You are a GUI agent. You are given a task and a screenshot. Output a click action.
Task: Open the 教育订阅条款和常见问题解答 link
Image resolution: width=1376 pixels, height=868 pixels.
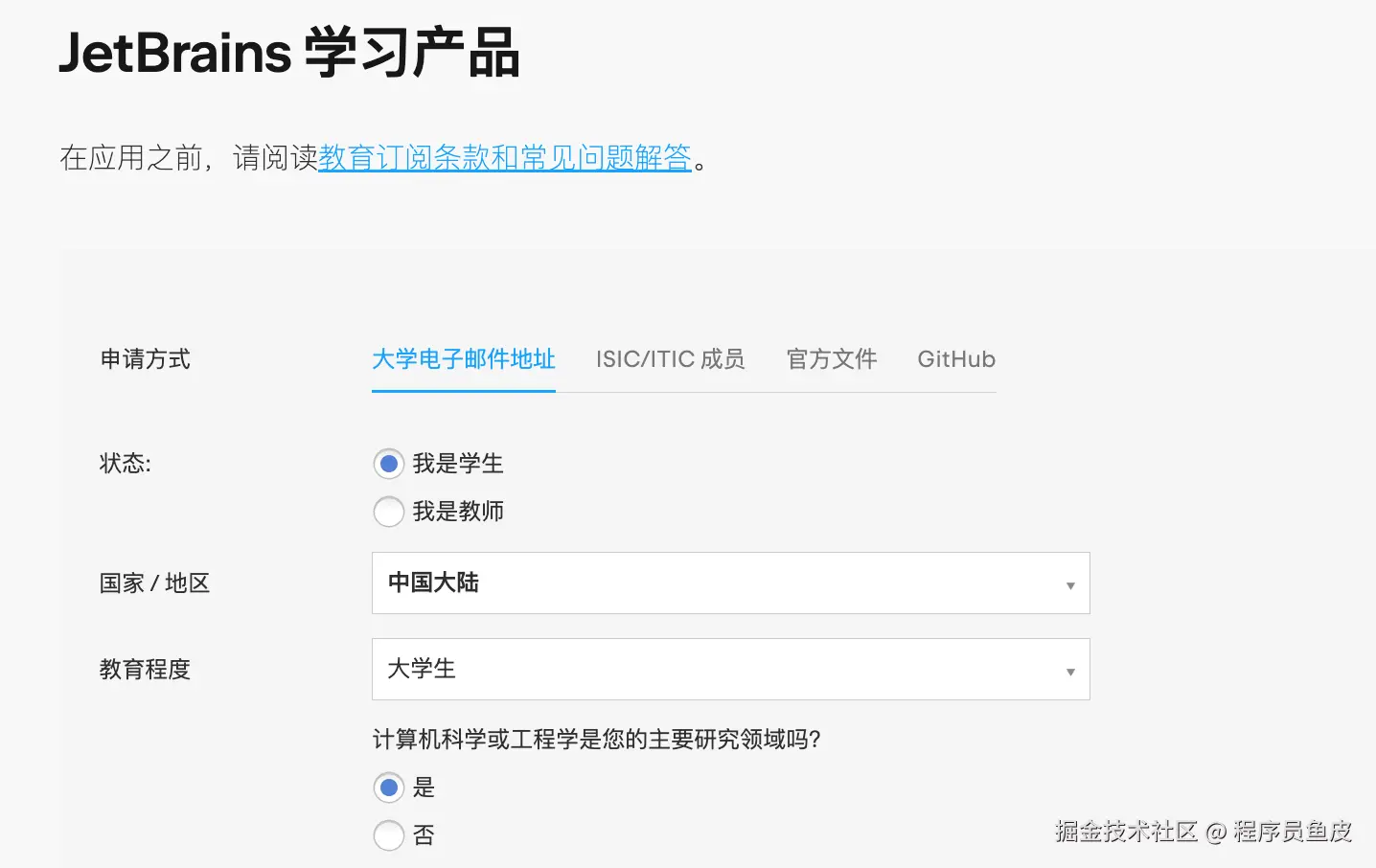(x=505, y=158)
